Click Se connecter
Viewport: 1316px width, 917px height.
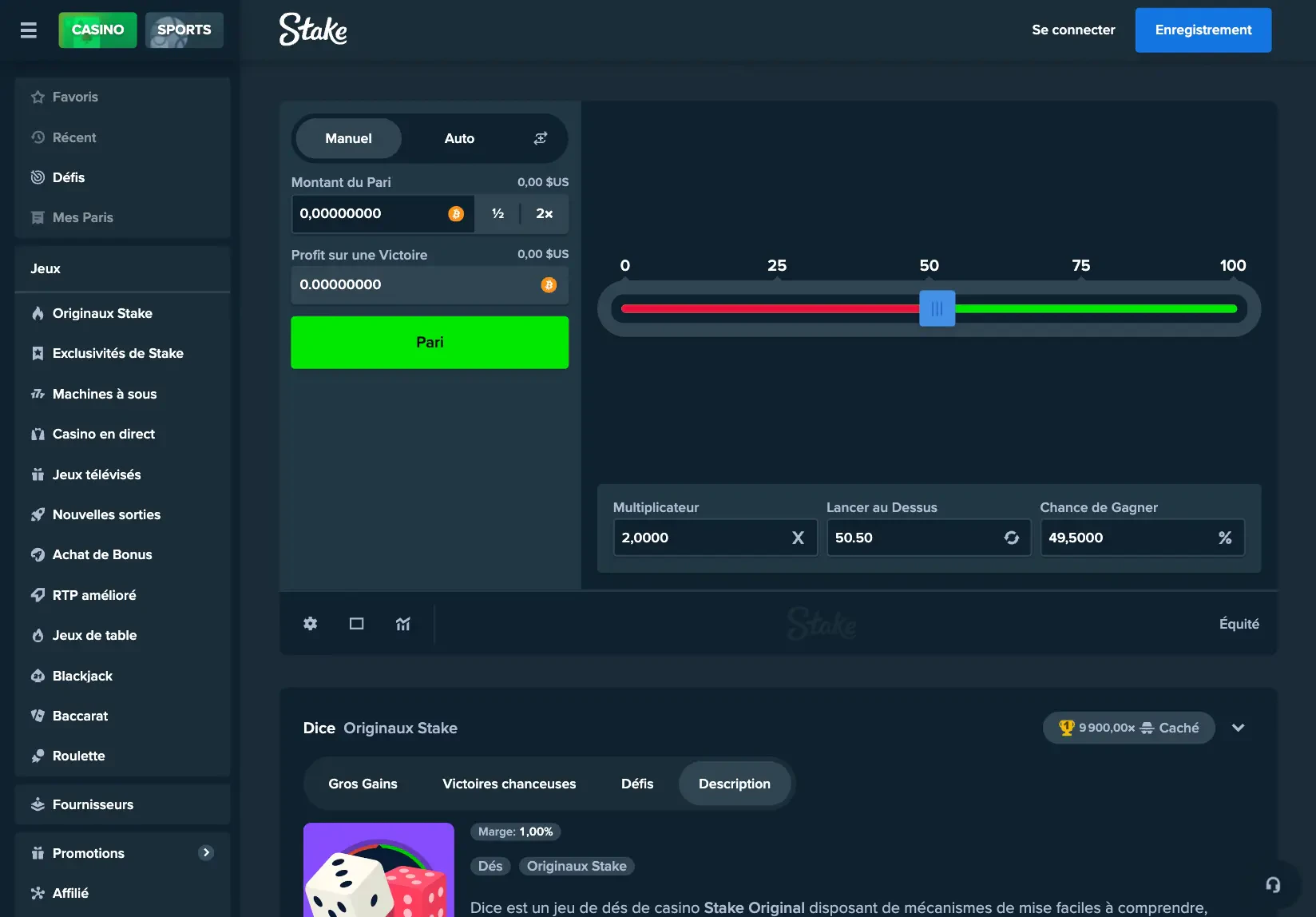1073,30
